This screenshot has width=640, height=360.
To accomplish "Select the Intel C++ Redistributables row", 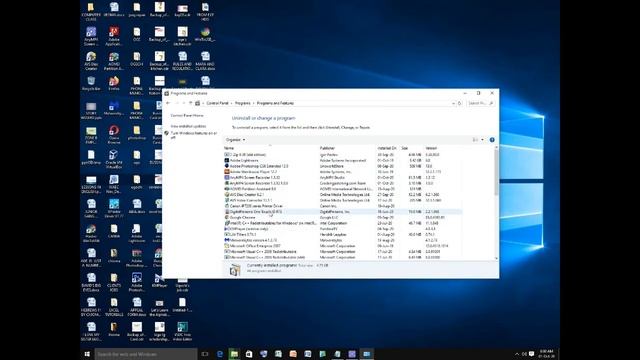I will (343, 223).
